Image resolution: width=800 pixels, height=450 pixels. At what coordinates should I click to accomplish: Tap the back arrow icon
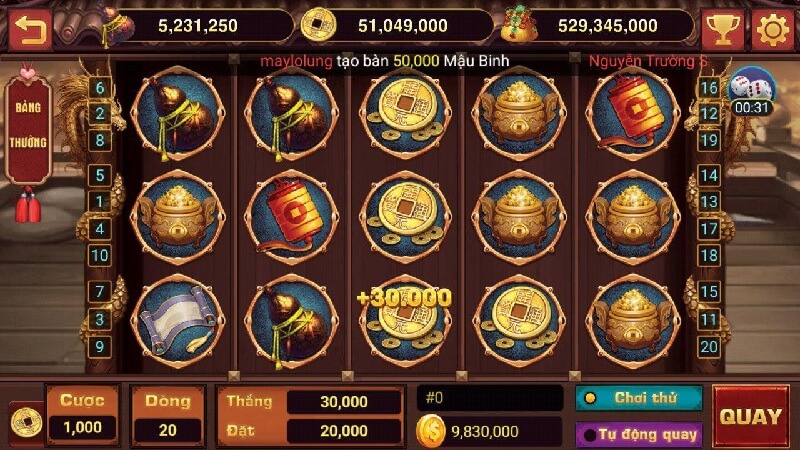tap(30, 30)
